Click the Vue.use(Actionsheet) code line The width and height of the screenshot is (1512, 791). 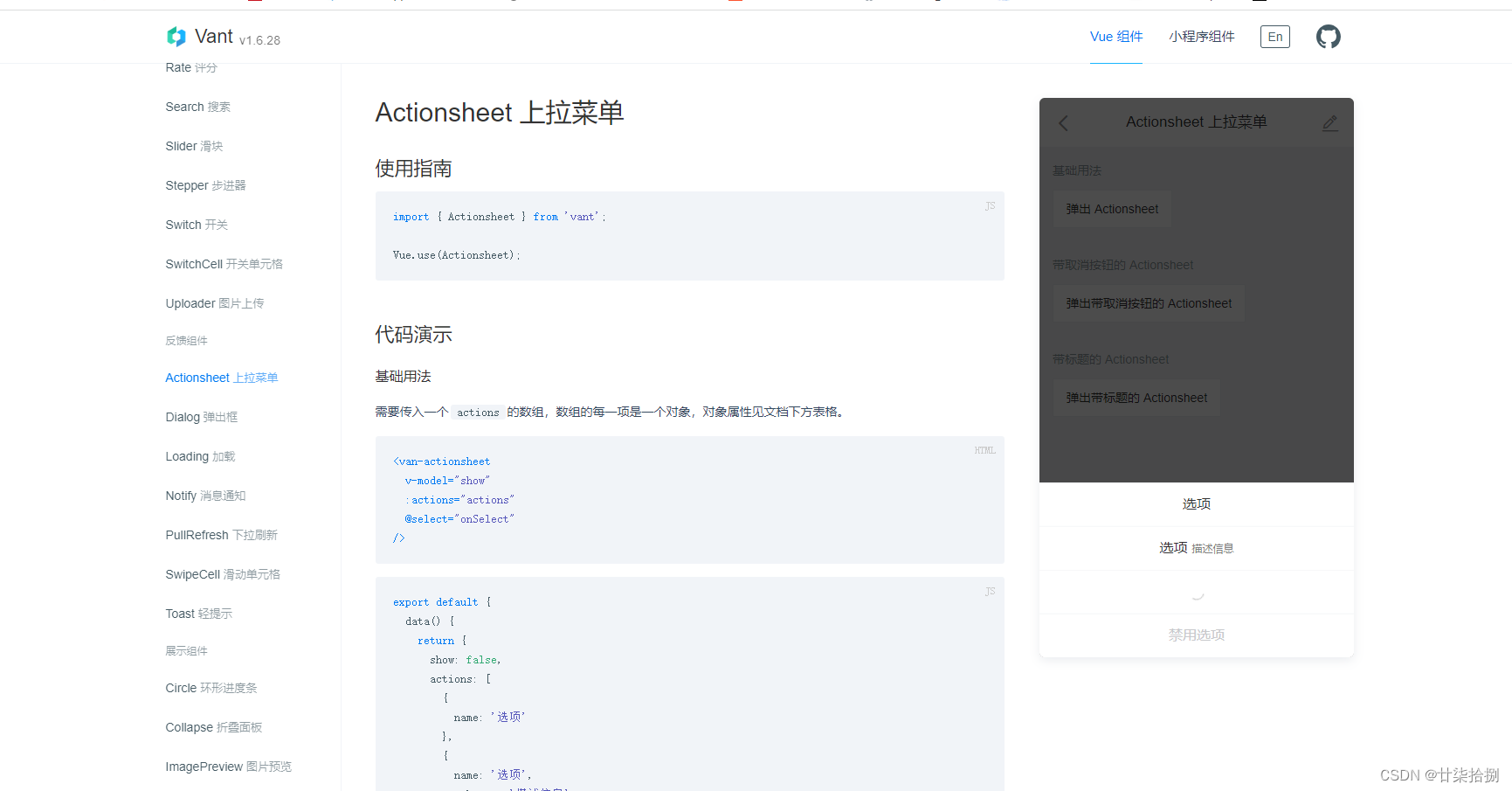[x=456, y=255]
